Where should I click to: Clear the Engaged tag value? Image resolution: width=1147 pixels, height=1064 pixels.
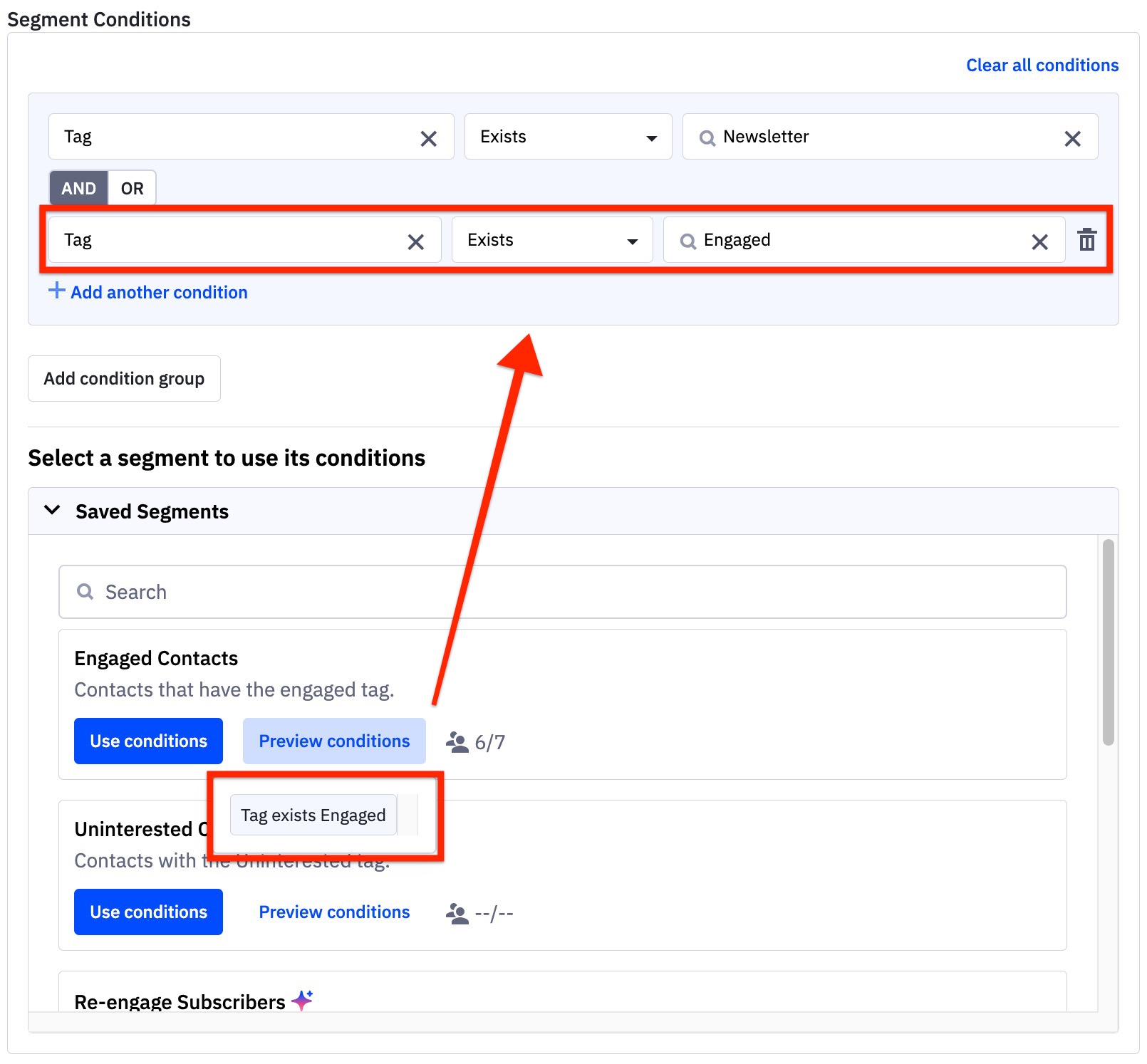(x=1039, y=241)
